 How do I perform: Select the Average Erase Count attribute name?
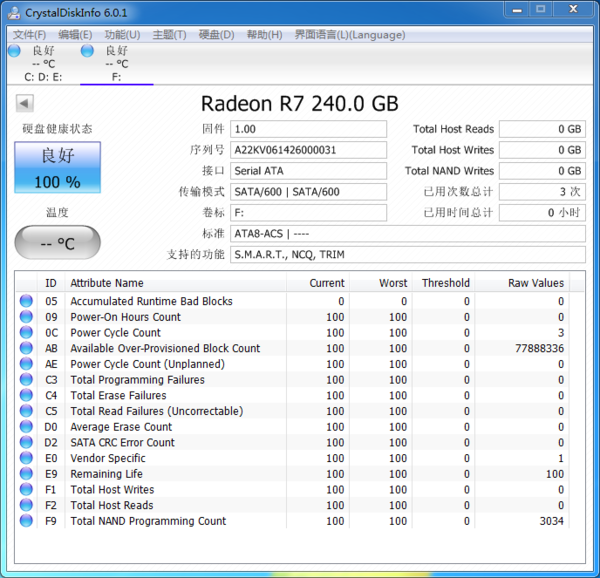click(x=121, y=427)
